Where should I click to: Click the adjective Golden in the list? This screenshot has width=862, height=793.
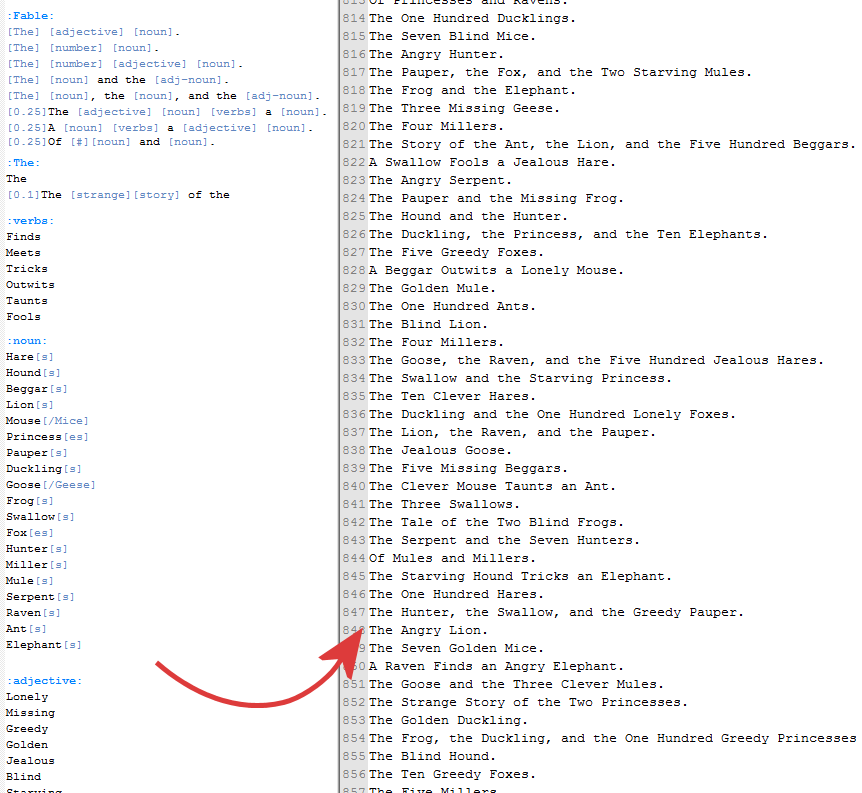point(27,745)
